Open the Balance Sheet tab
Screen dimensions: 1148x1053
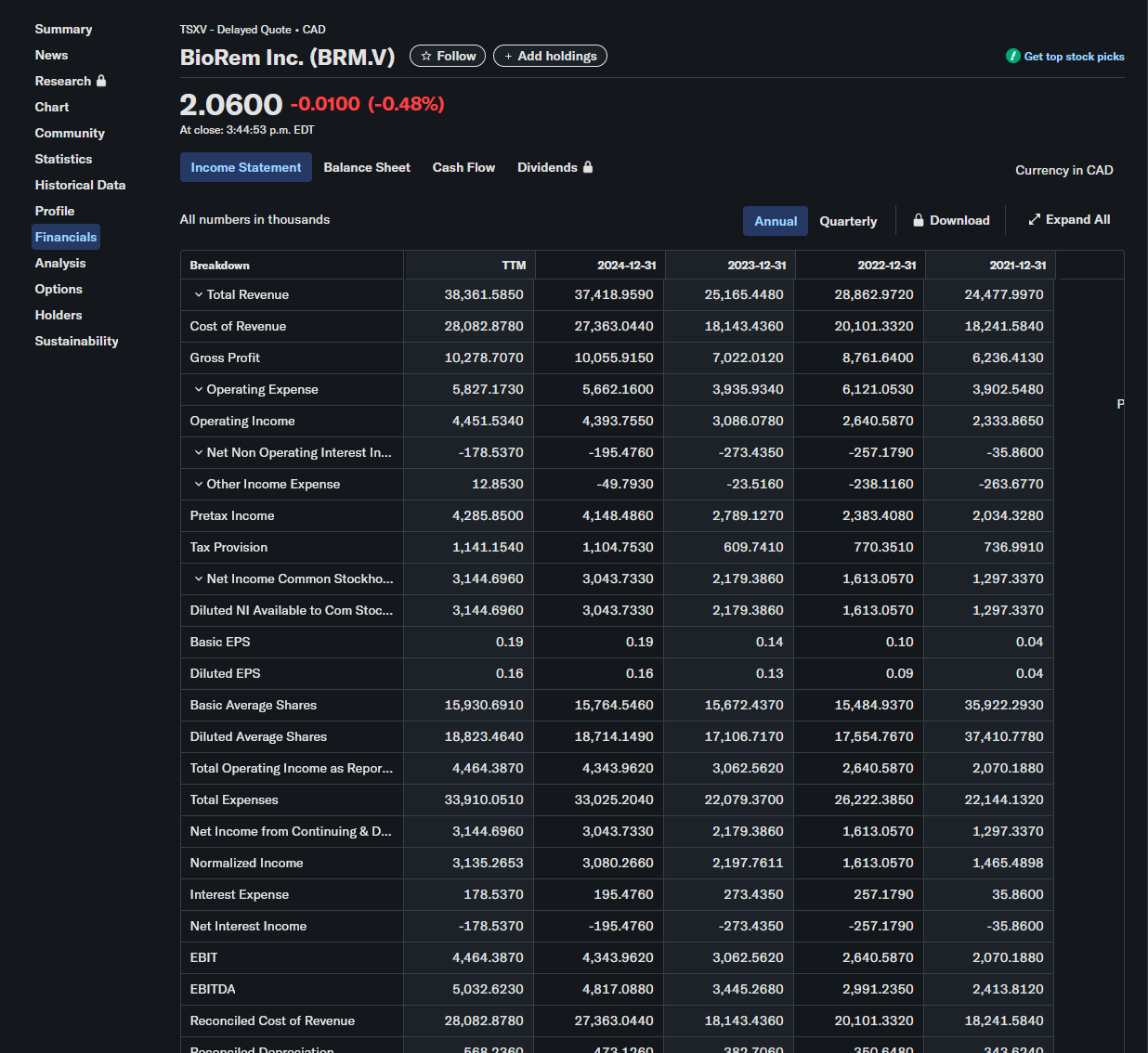[367, 167]
